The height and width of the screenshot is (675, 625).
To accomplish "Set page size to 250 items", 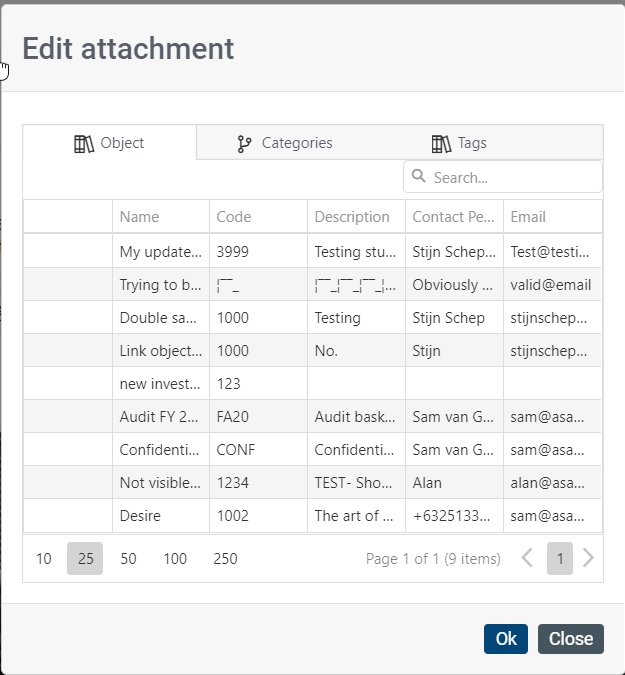I will point(225,558).
